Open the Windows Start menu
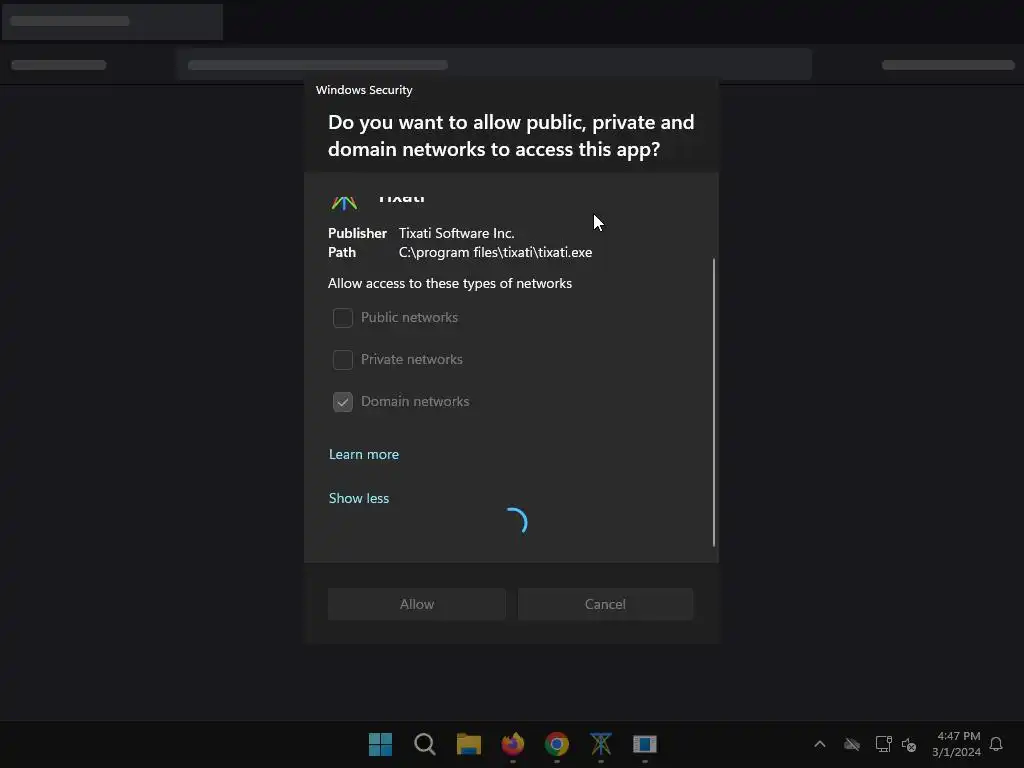 tap(380, 744)
